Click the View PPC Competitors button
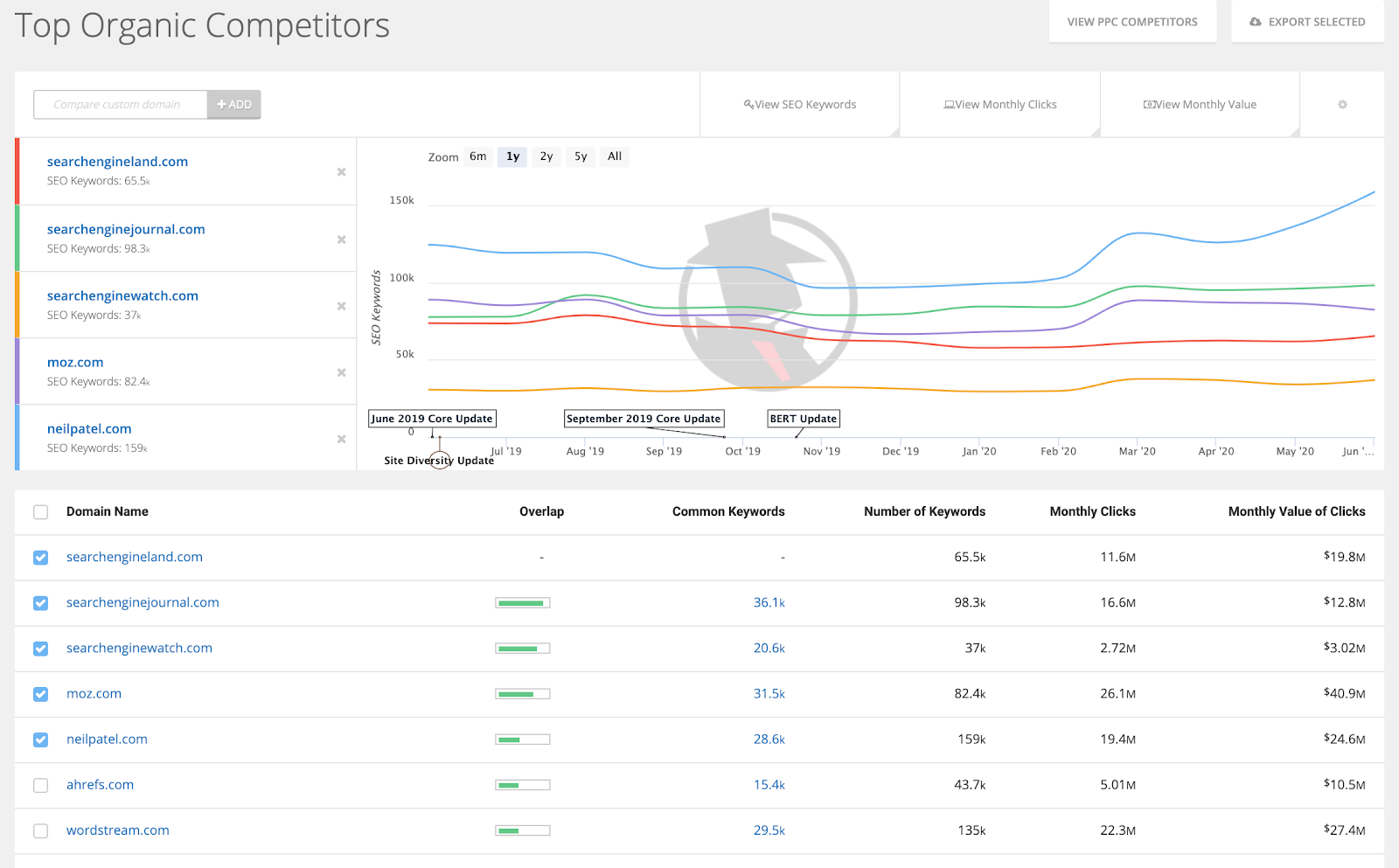This screenshot has height=868, width=1399. pyautogui.click(x=1132, y=22)
